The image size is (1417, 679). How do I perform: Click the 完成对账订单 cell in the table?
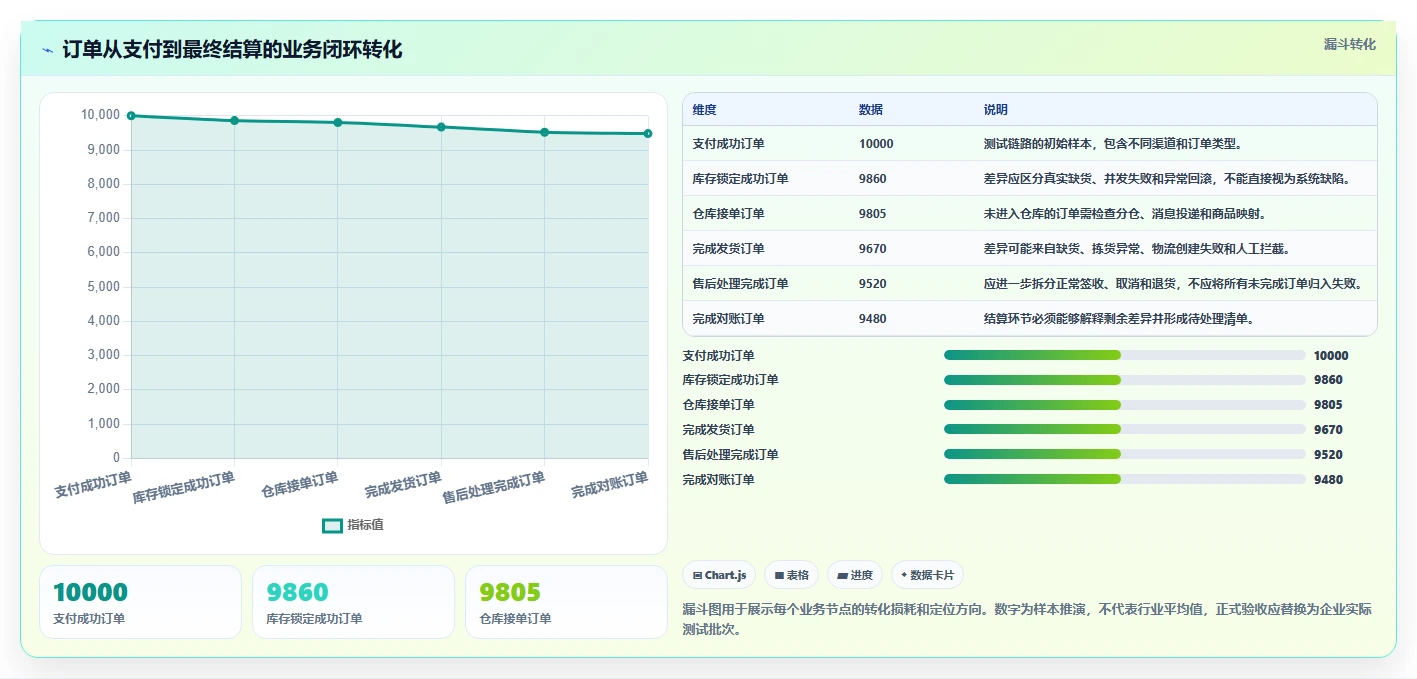click(728, 319)
